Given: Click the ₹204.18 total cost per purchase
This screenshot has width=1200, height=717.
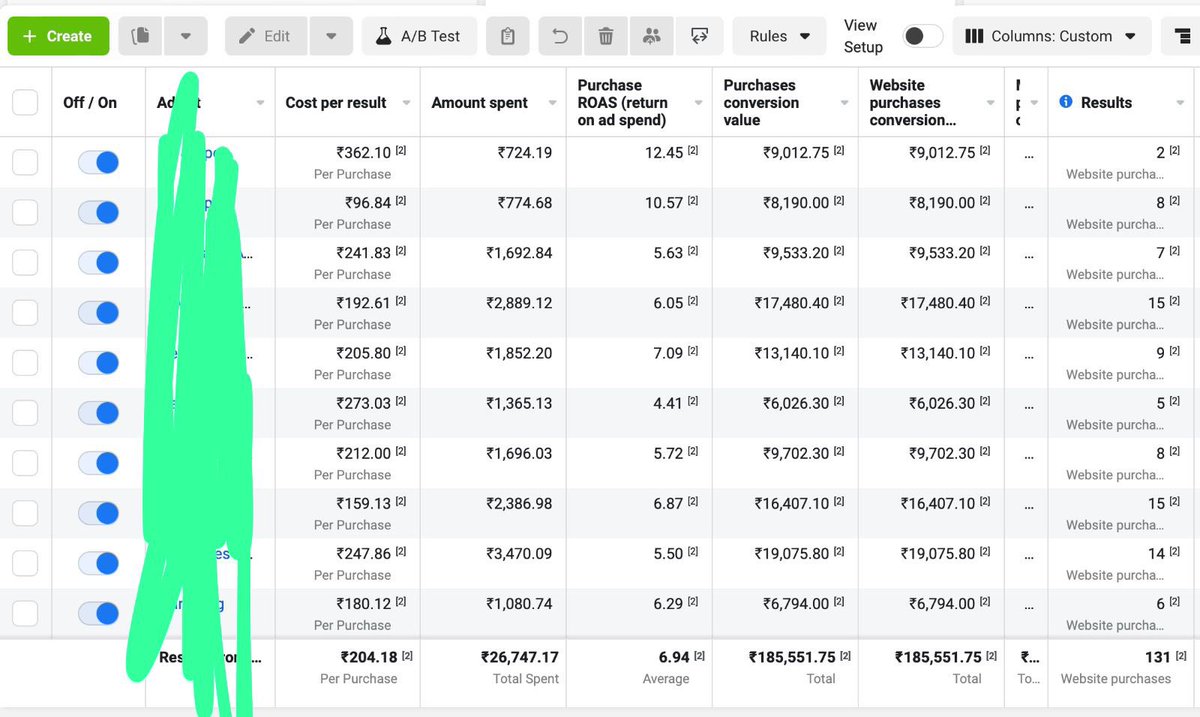Looking at the screenshot, I should (369, 657).
